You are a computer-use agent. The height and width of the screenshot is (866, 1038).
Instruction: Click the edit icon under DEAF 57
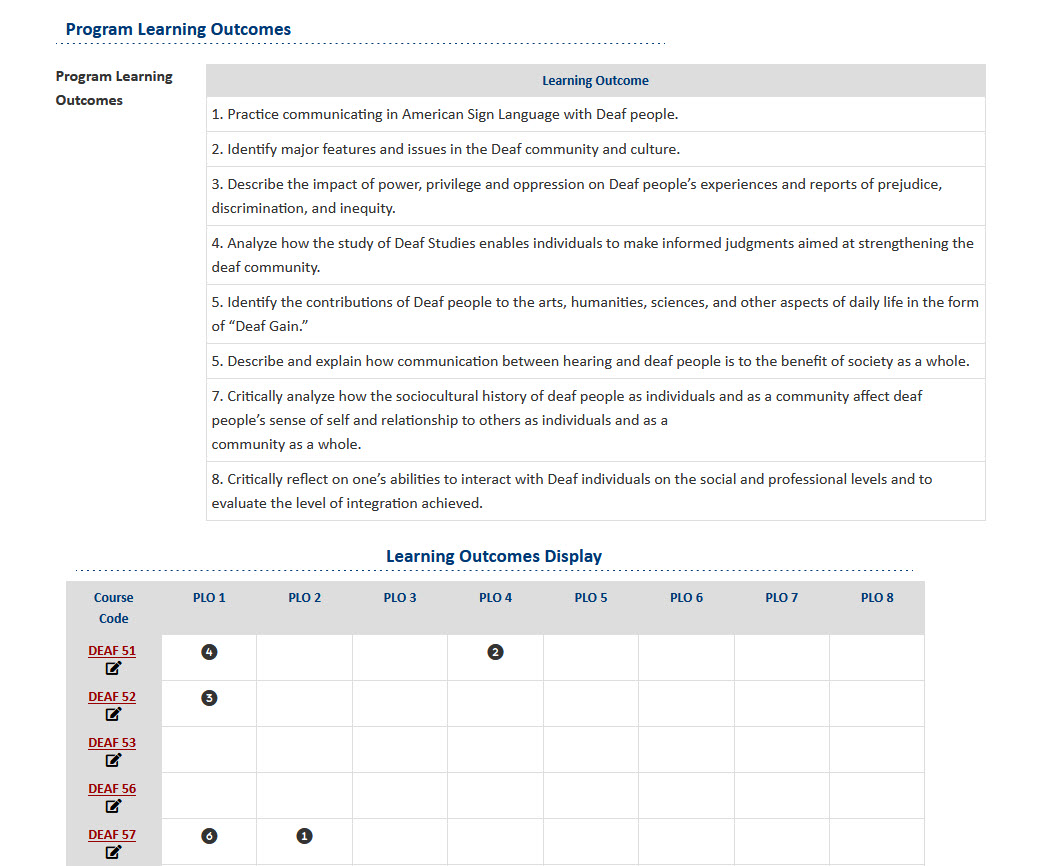pos(113,852)
